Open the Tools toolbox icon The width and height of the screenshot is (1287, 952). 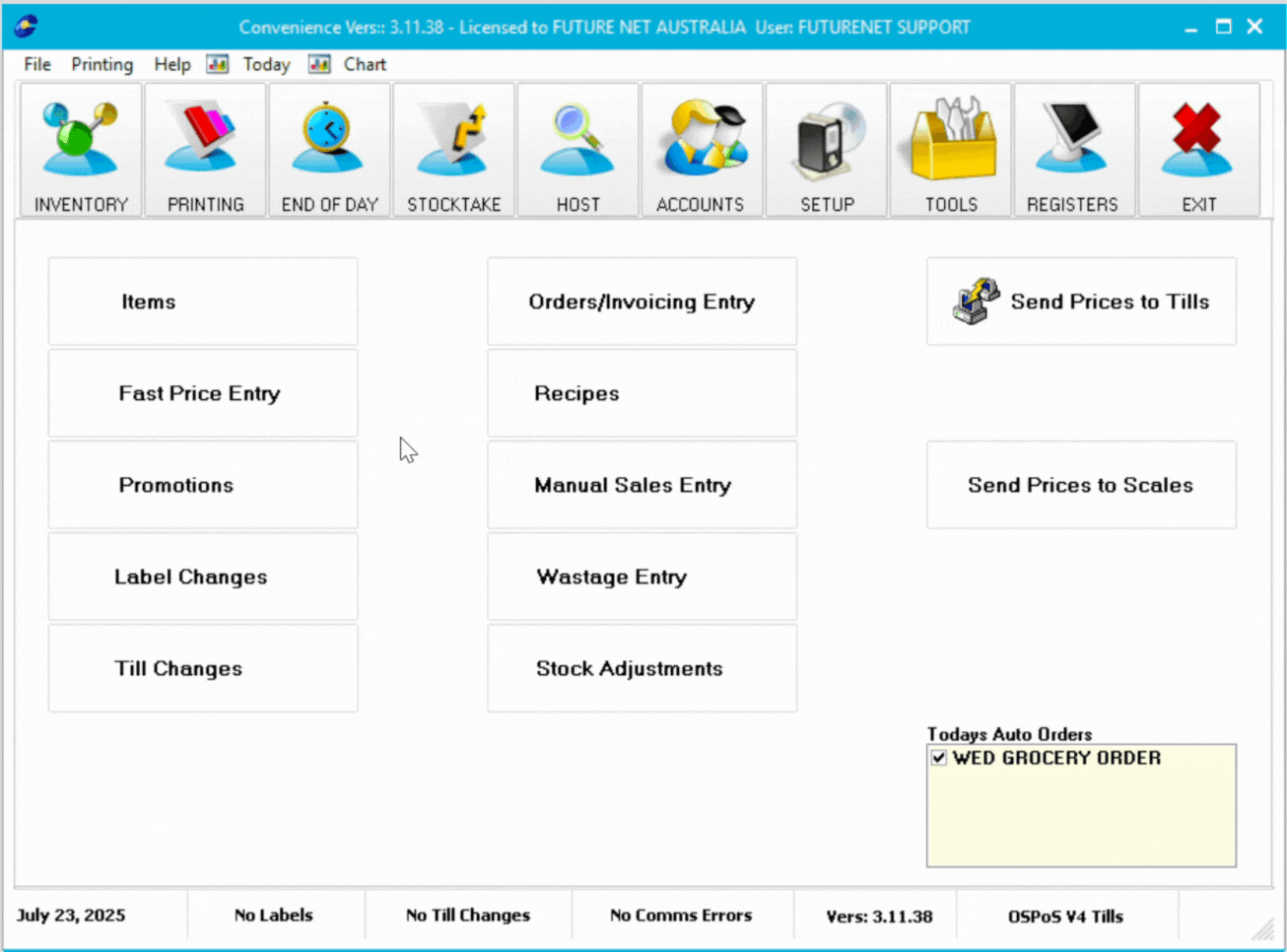tap(950, 150)
